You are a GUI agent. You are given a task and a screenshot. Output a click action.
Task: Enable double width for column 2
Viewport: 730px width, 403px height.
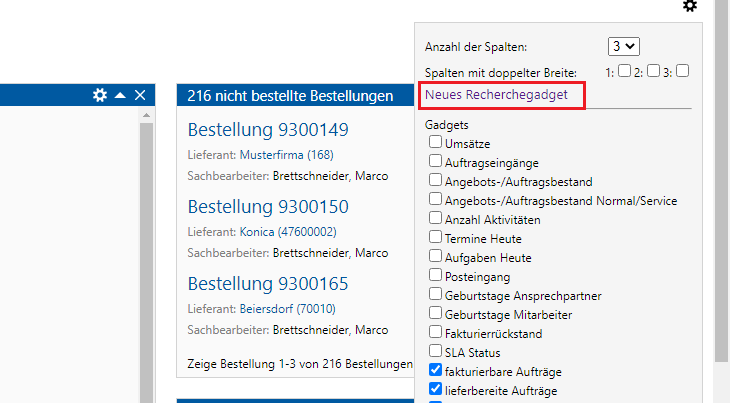click(x=653, y=72)
